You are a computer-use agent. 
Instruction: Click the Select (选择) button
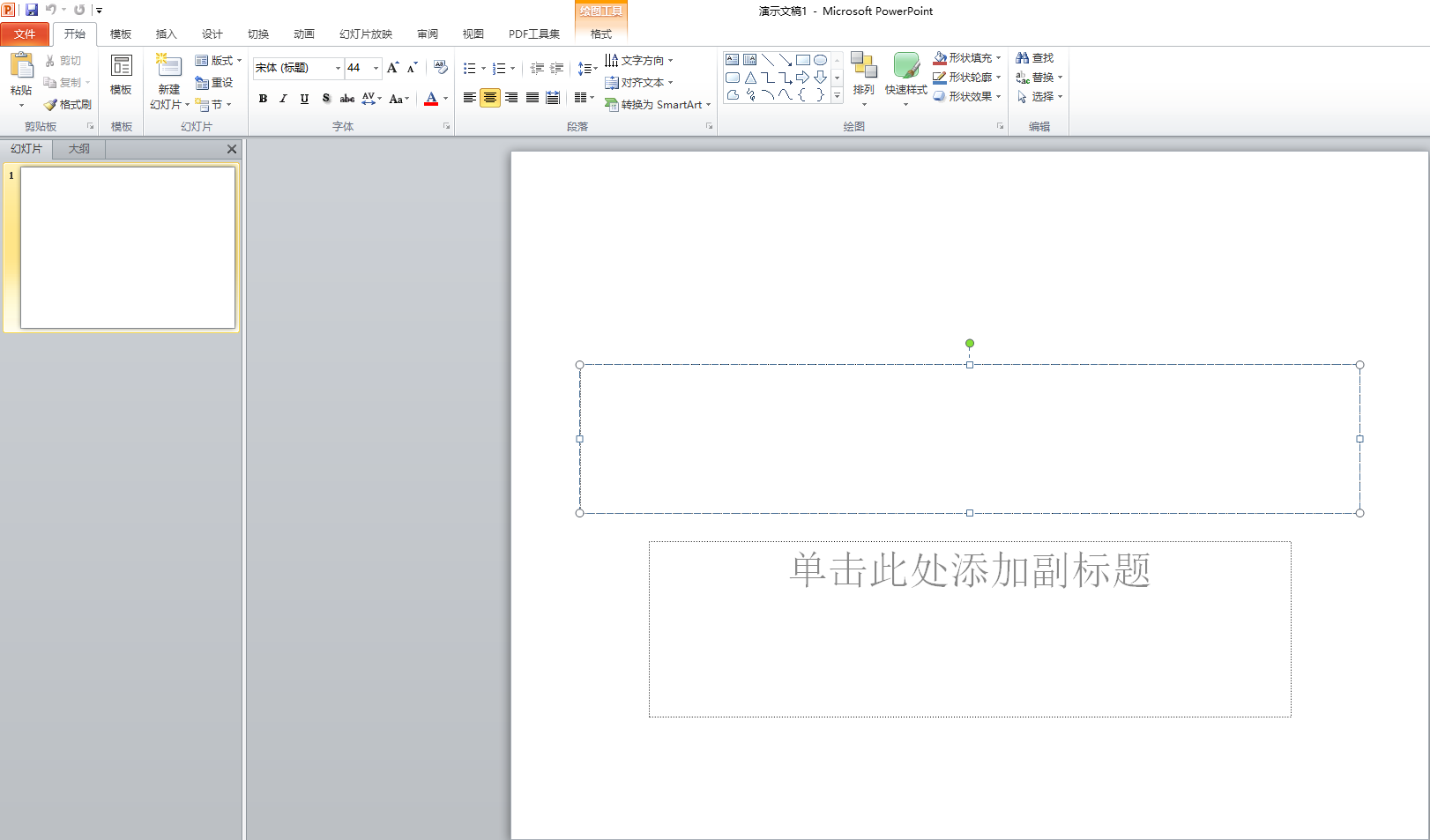click(x=1039, y=97)
